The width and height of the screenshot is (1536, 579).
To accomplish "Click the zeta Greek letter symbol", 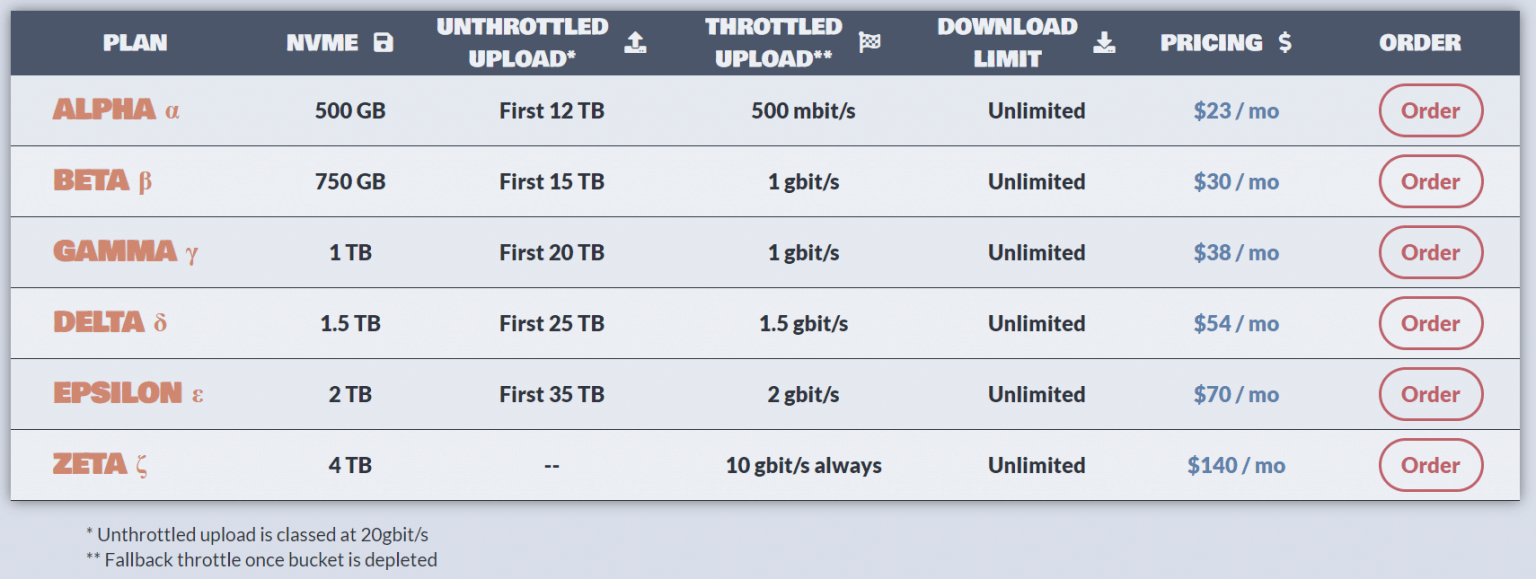I will tap(142, 465).
